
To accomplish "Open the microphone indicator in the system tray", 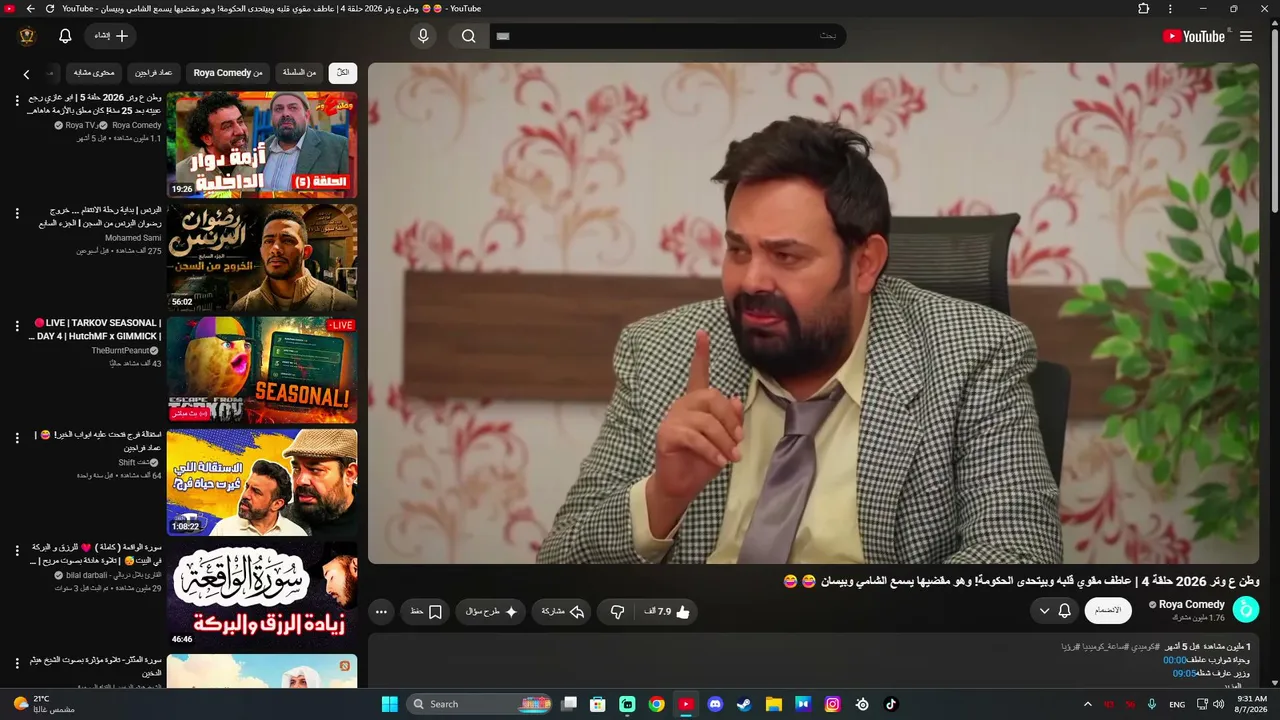I will coord(1152,704).
